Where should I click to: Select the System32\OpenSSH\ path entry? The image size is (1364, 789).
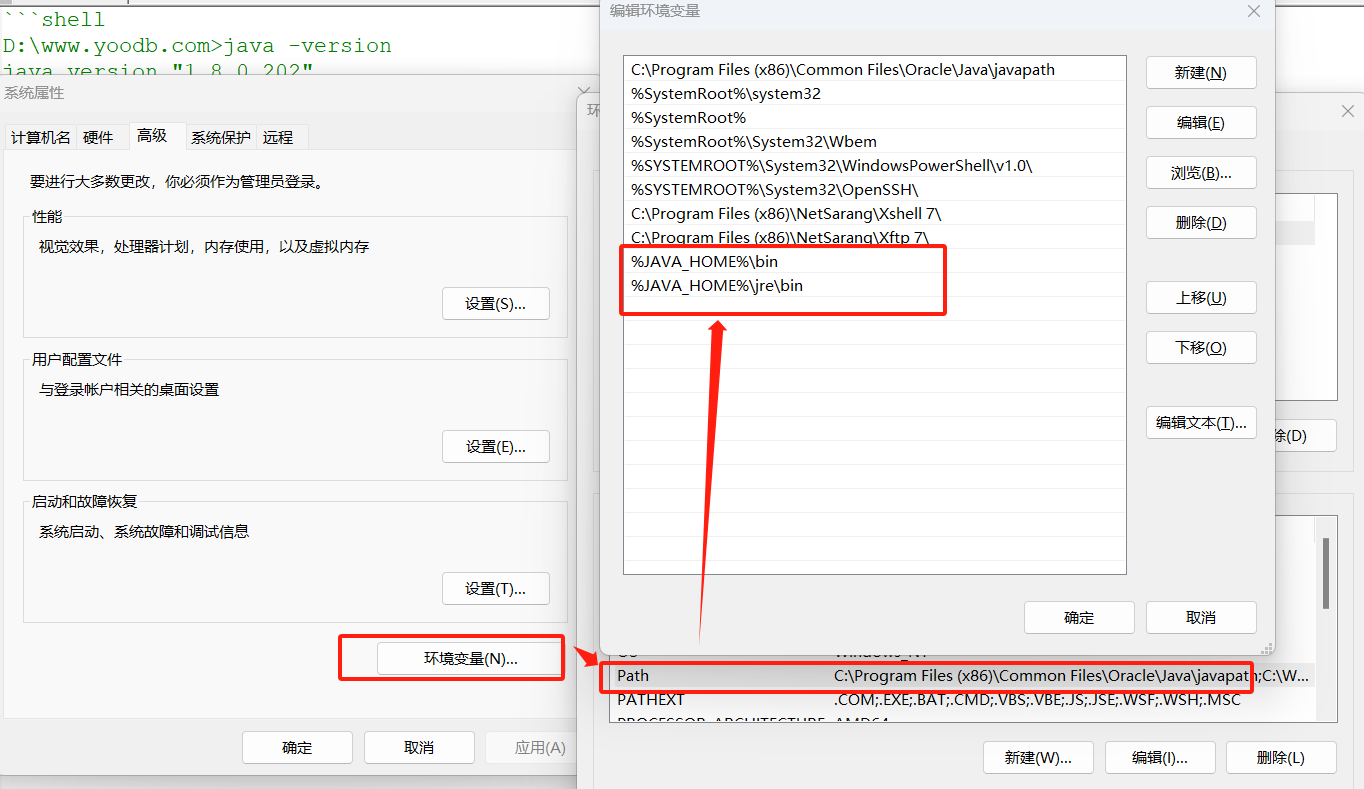click(x=875, y=189)
